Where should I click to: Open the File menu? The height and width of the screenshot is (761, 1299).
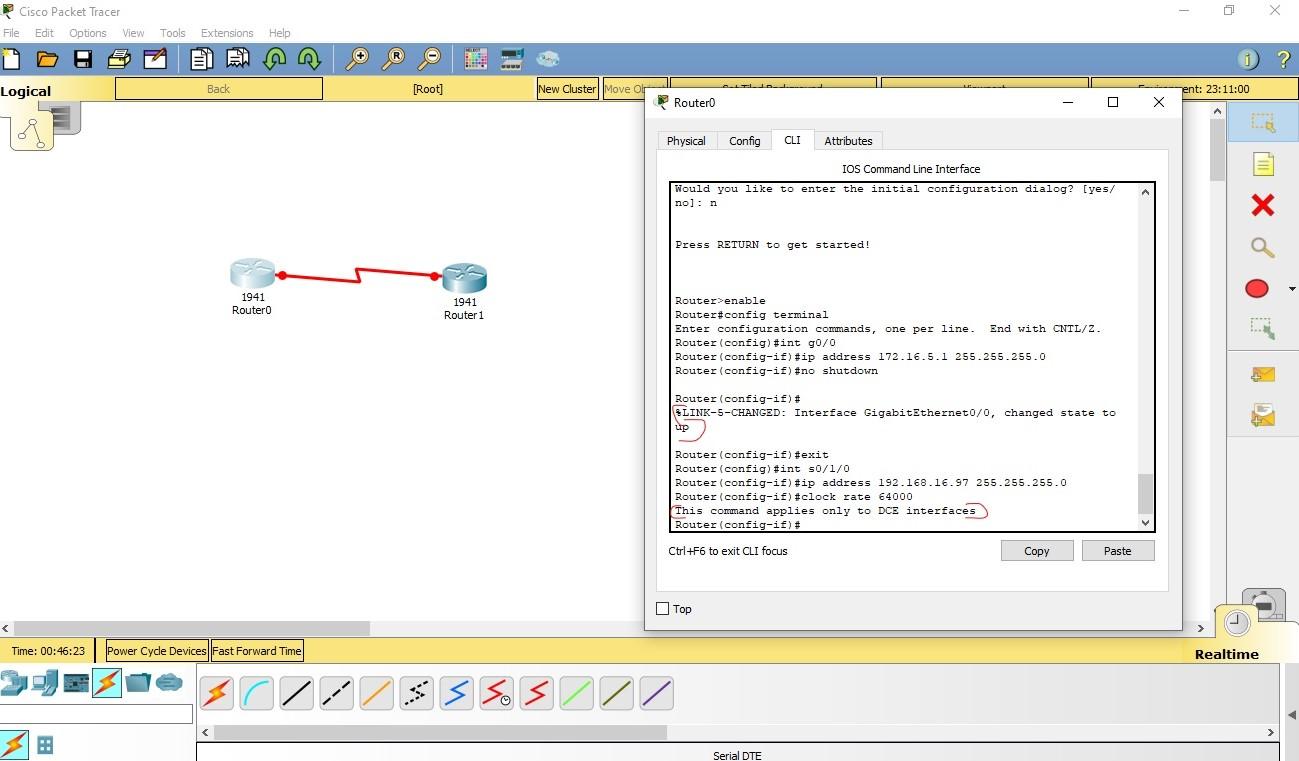tap(11, 33)
